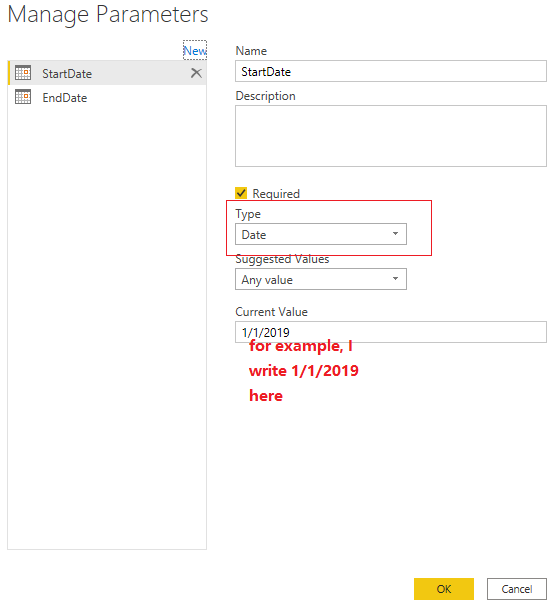The image size is (551, 604).
Task: Delete the StartDate parameter with the X
Action: coord(196,73)
